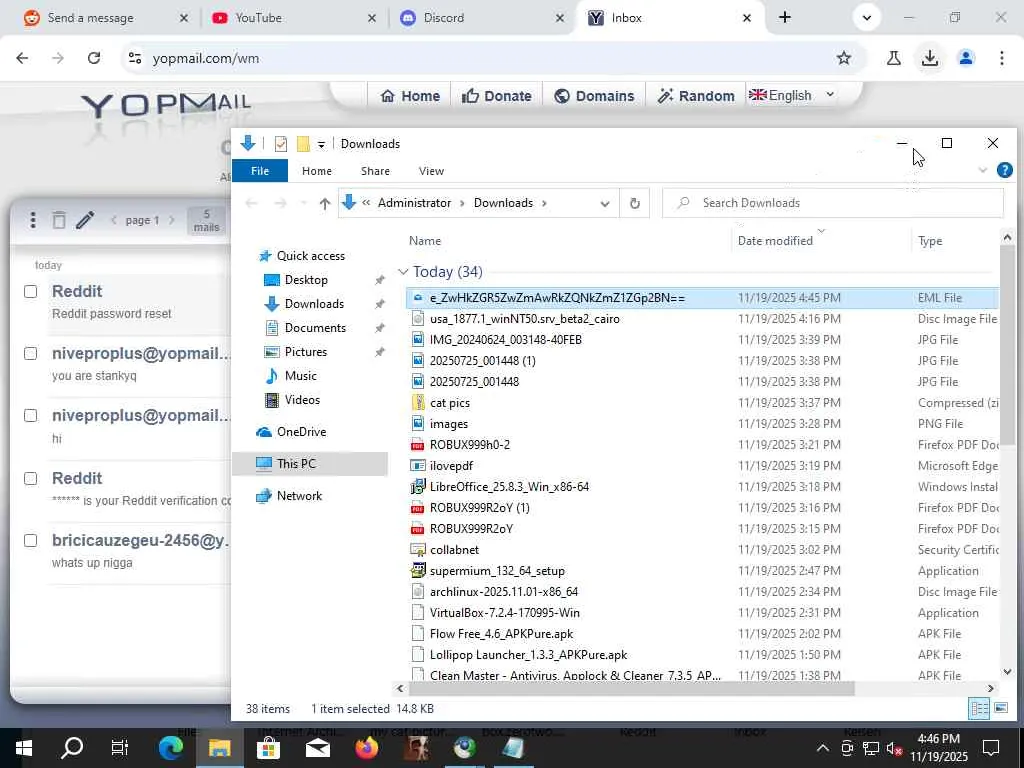Tick checkbox for Reddit password reset mail
This screenshot has width=1024, height=768.
(31, 291)
